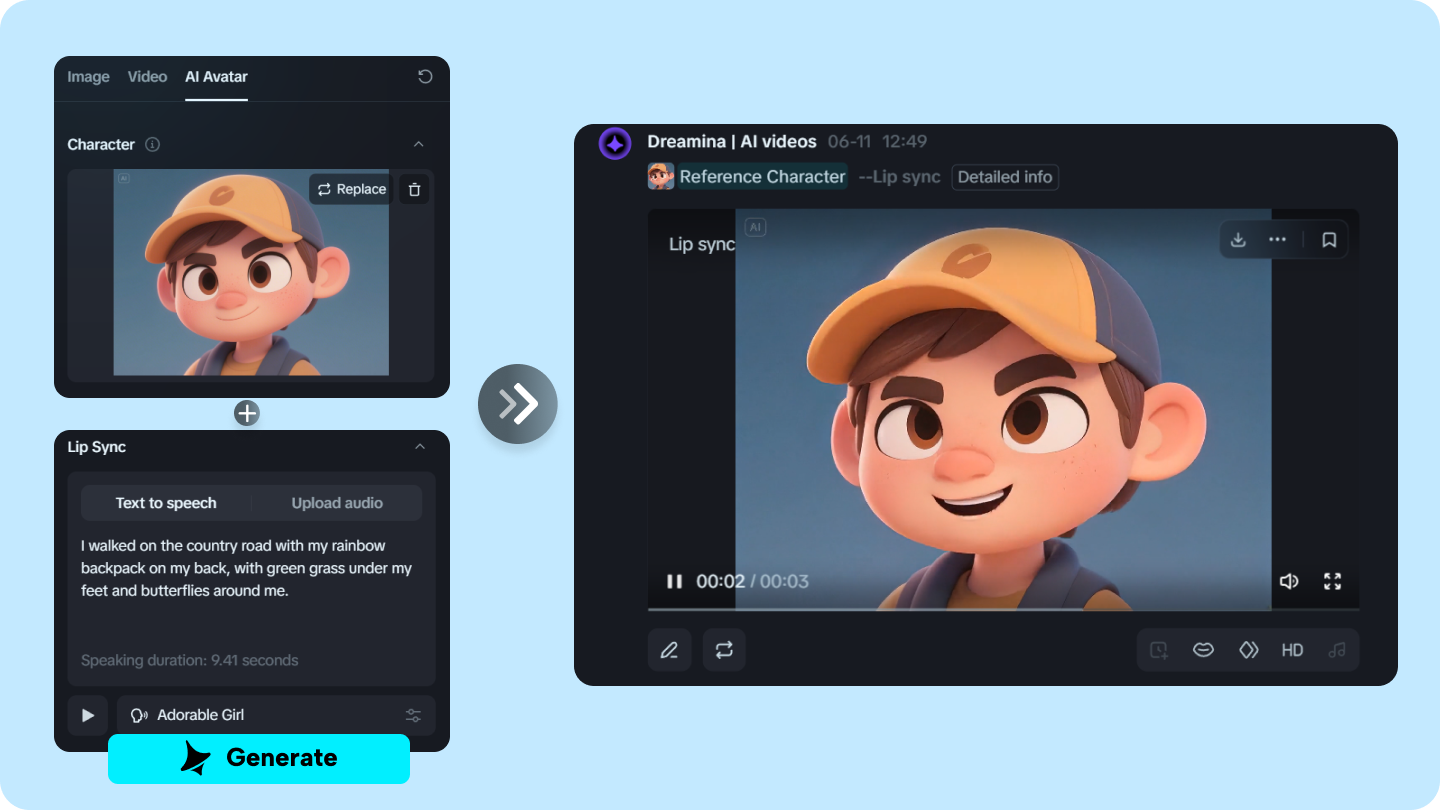Select the Upload audio option
The width and height of the screenshot is (1440, 810).
337,503
